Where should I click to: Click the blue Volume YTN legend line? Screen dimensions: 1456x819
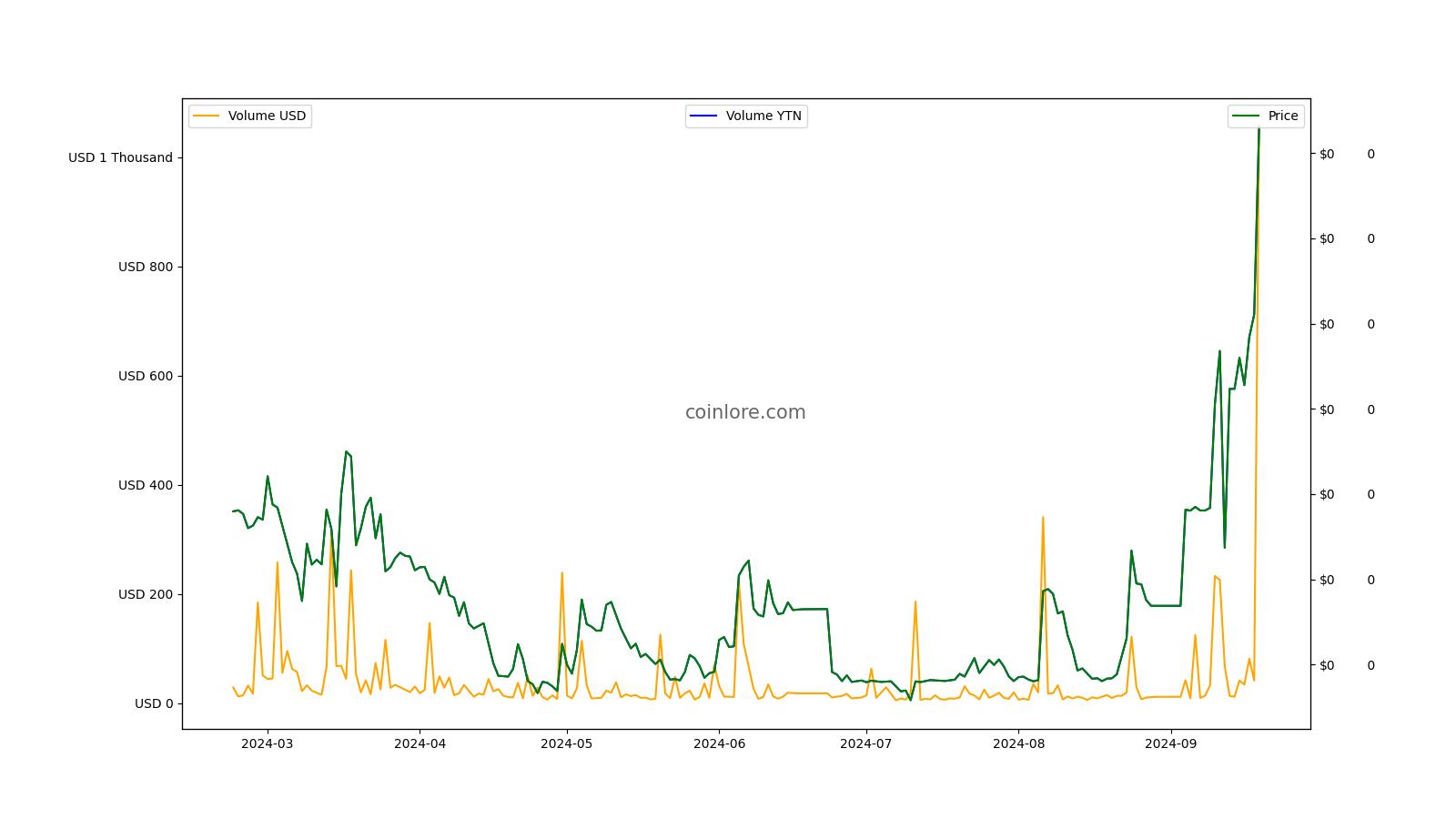tap(703, 116)
